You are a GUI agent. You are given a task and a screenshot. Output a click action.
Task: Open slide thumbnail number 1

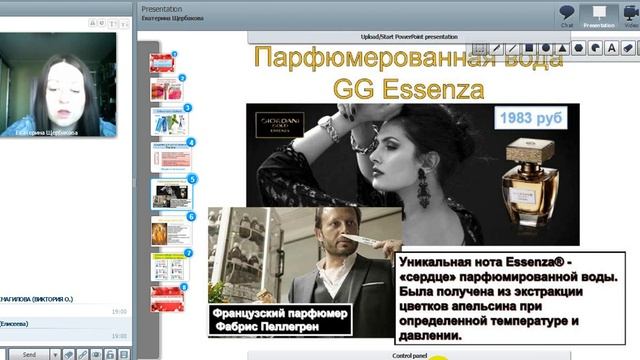[x=162, y=63]
